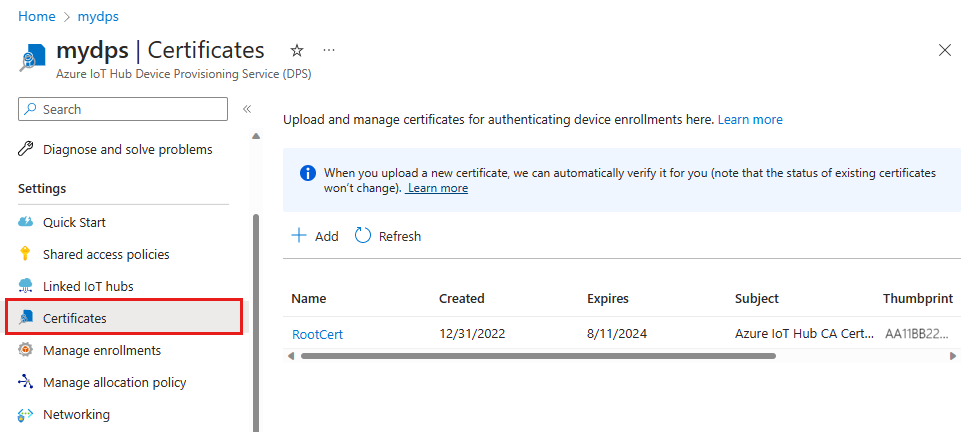Open the RootCert certificate link

[x=317, y=334]
